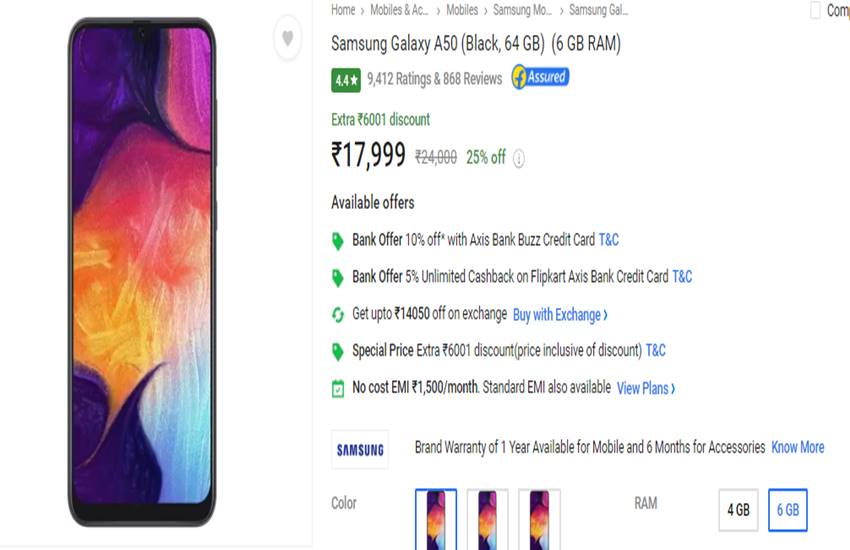
Task: Select the 4 GB RAM option
Action: [x=738, y=510]
